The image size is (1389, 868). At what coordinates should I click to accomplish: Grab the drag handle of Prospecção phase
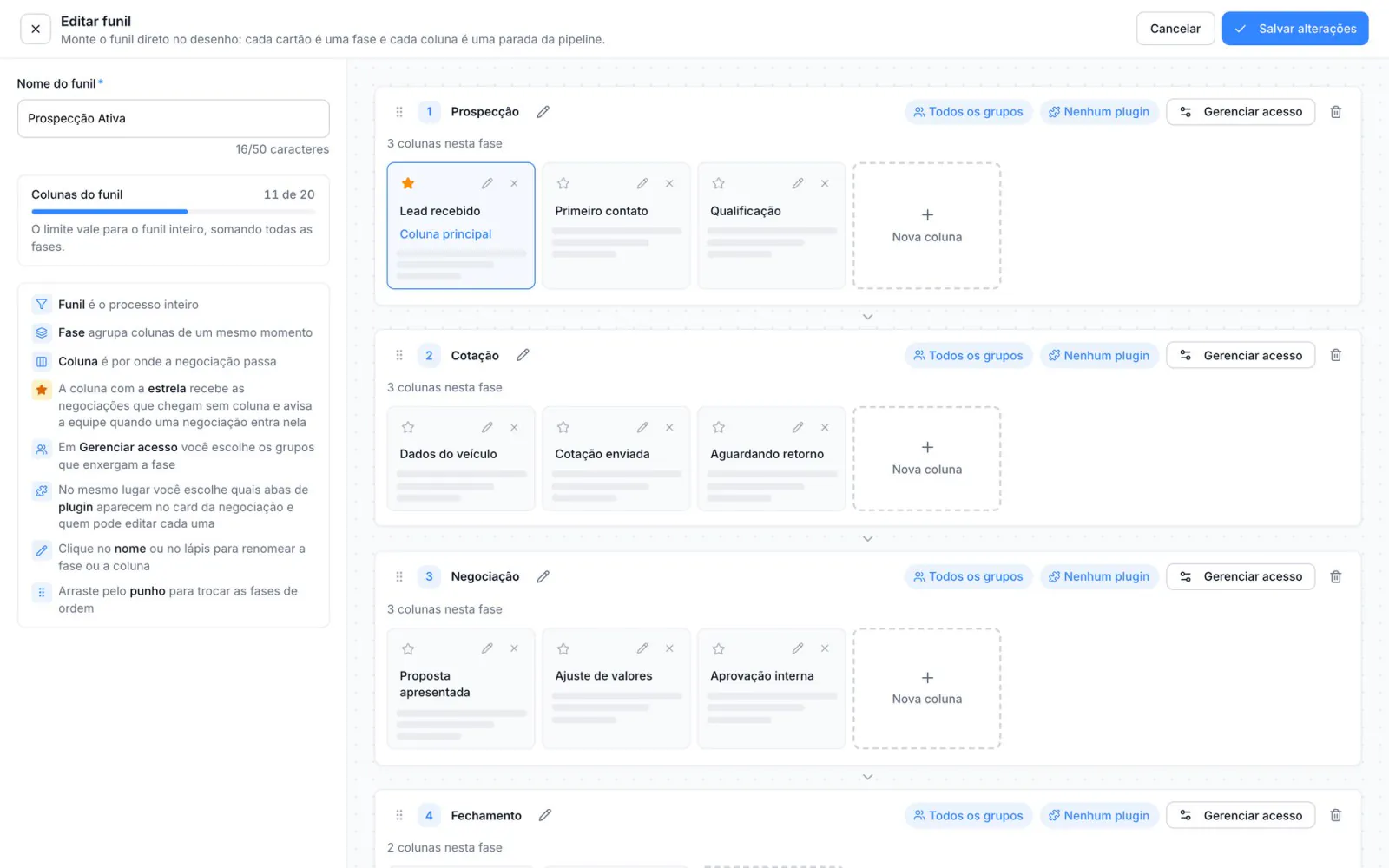tap(399, 112)
